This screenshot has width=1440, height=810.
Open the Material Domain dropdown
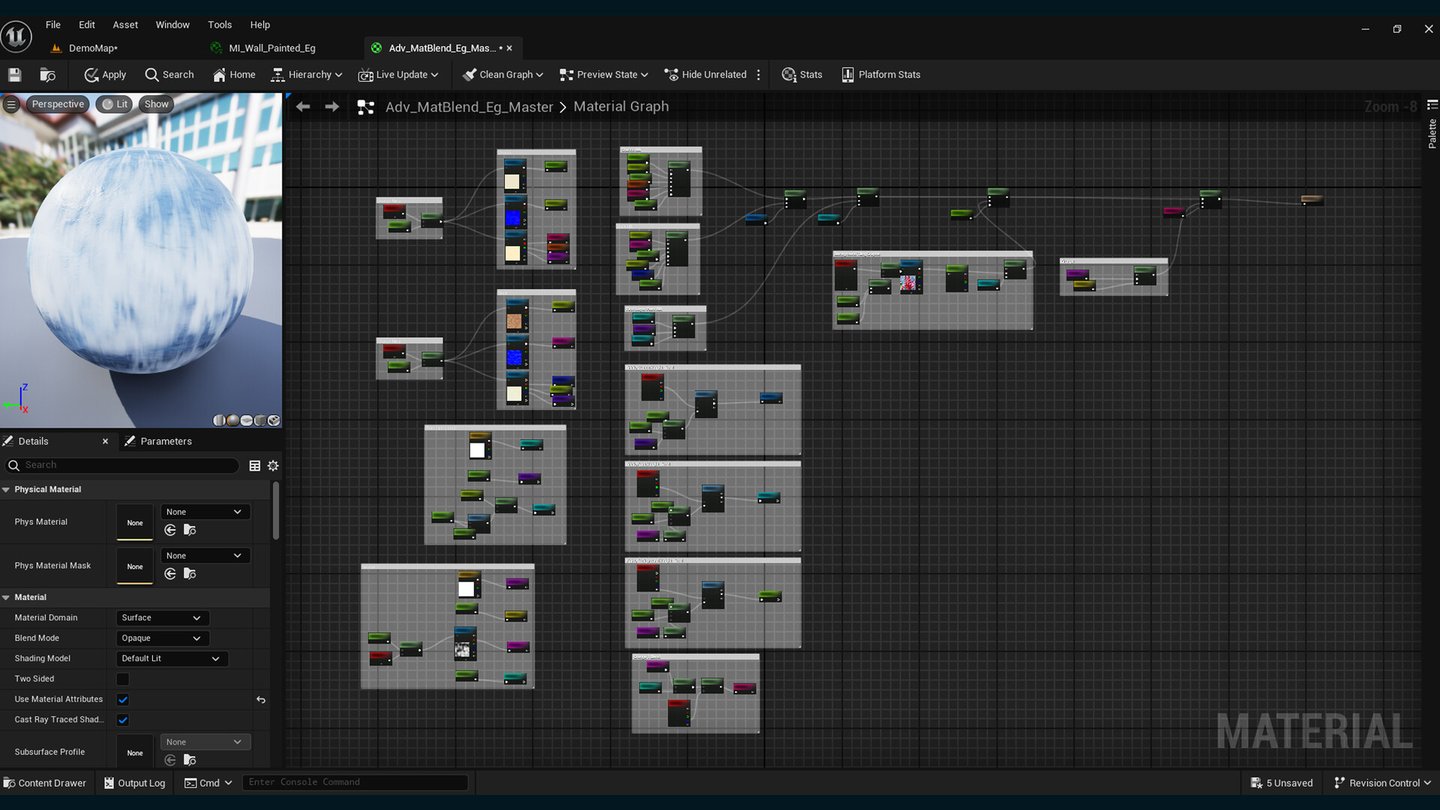point(161,618)
